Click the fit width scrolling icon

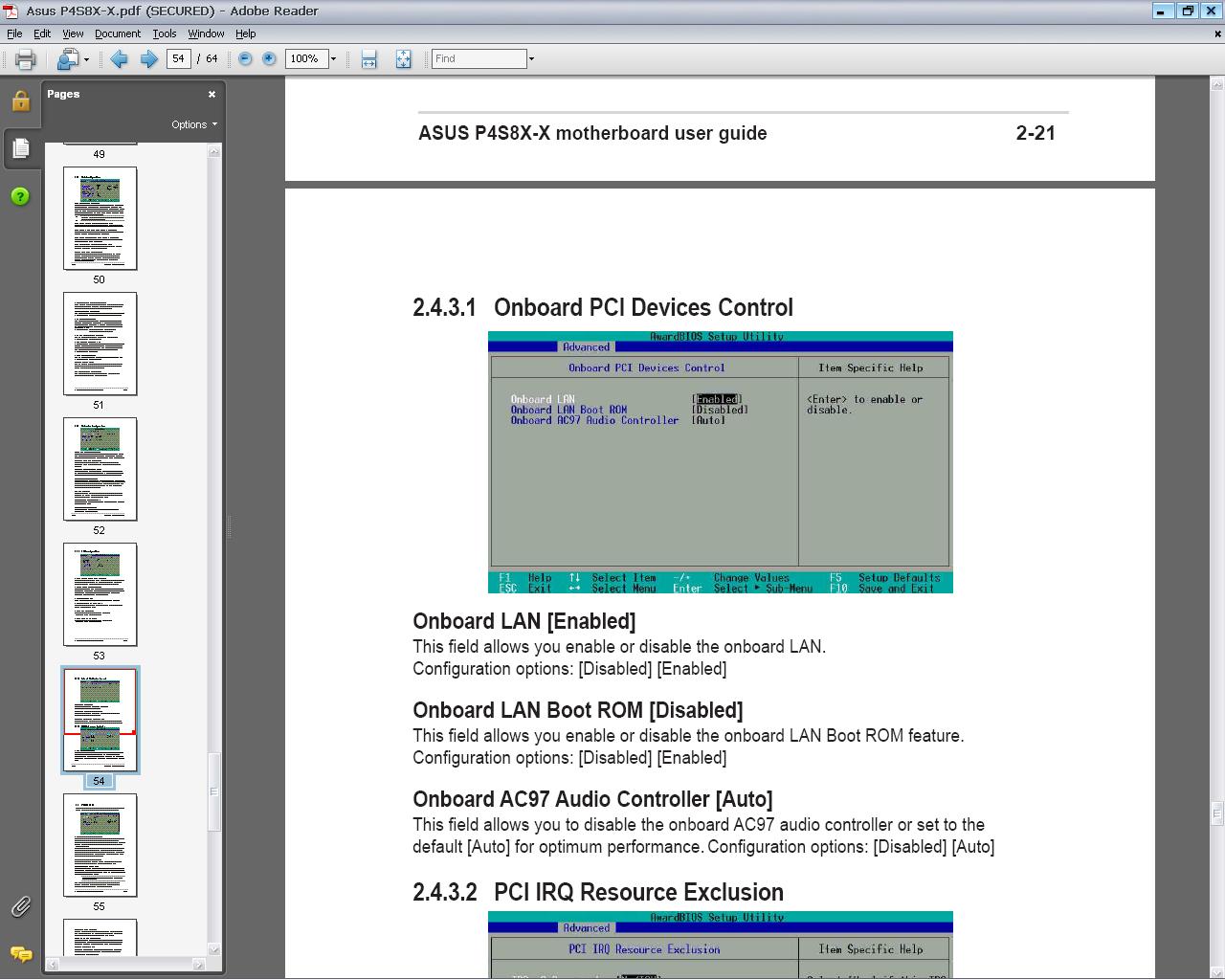point(368,59)
